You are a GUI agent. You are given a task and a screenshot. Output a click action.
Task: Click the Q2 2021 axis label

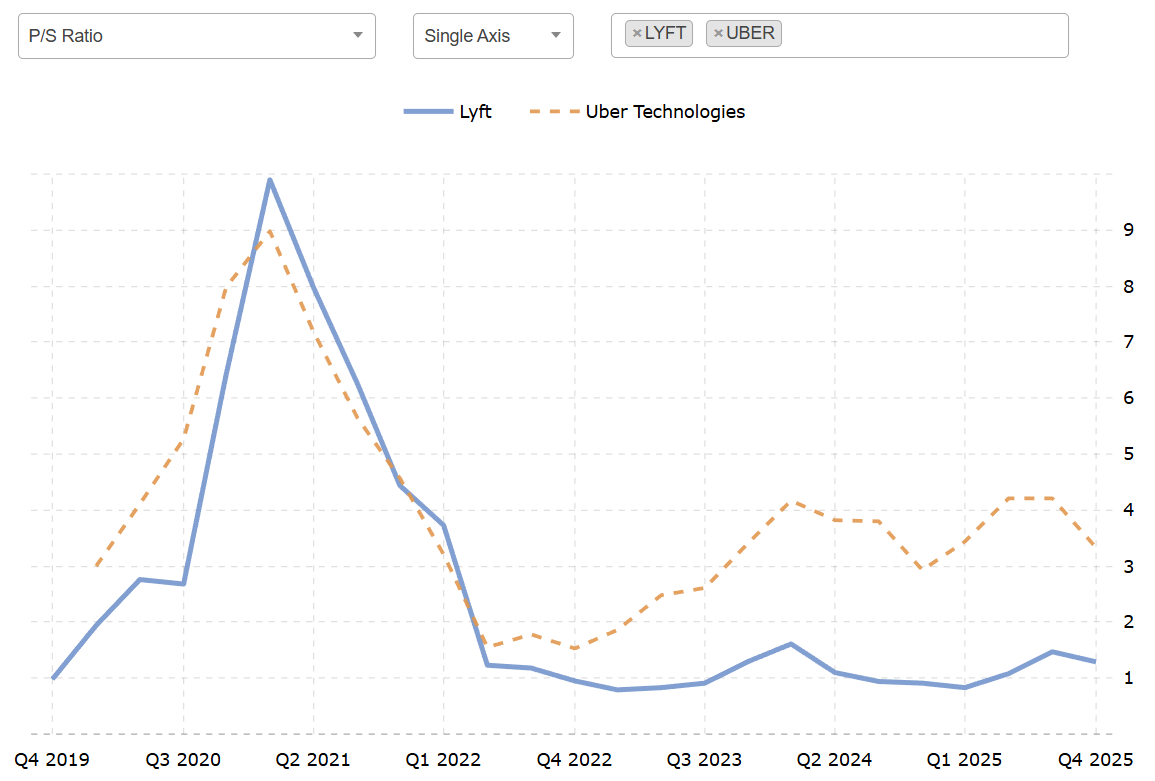pos(313,760)
